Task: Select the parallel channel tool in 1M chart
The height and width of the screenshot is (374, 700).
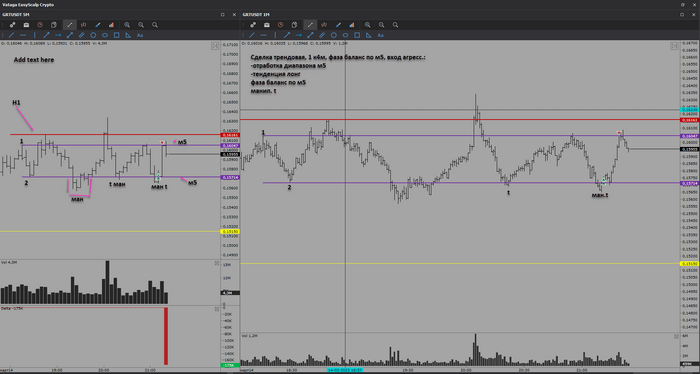Action: [x=322, y=35]
